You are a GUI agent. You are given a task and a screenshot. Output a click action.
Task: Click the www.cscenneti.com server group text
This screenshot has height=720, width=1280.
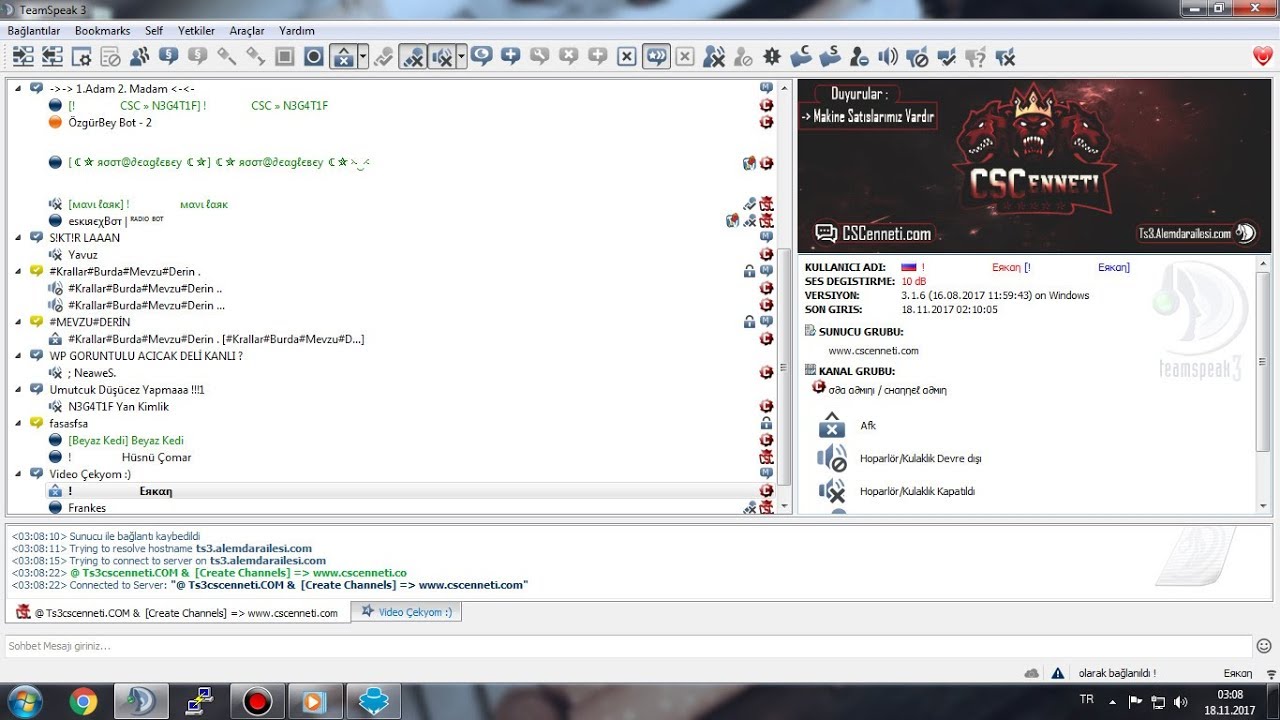[x=873, y=351]
